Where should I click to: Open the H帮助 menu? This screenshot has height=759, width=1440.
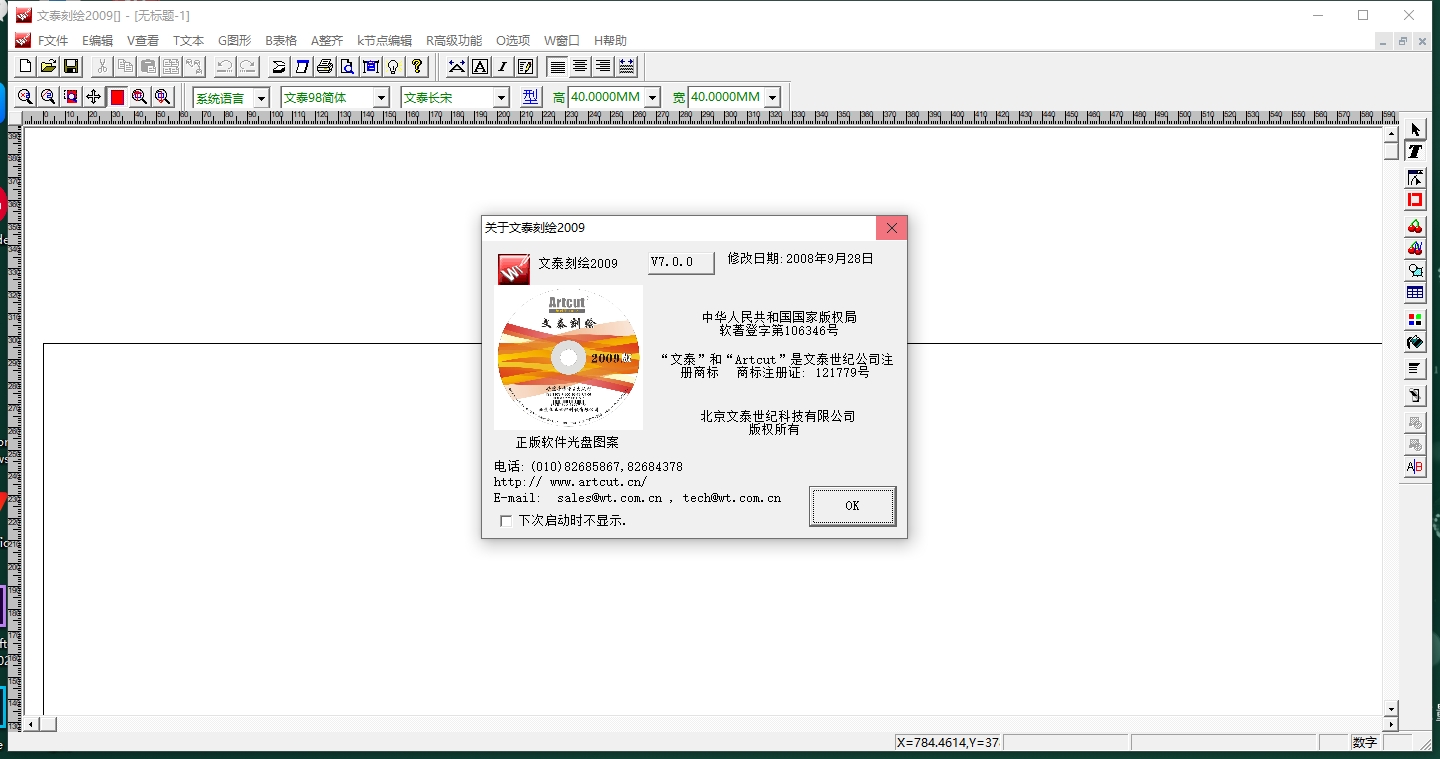(610, 41)
